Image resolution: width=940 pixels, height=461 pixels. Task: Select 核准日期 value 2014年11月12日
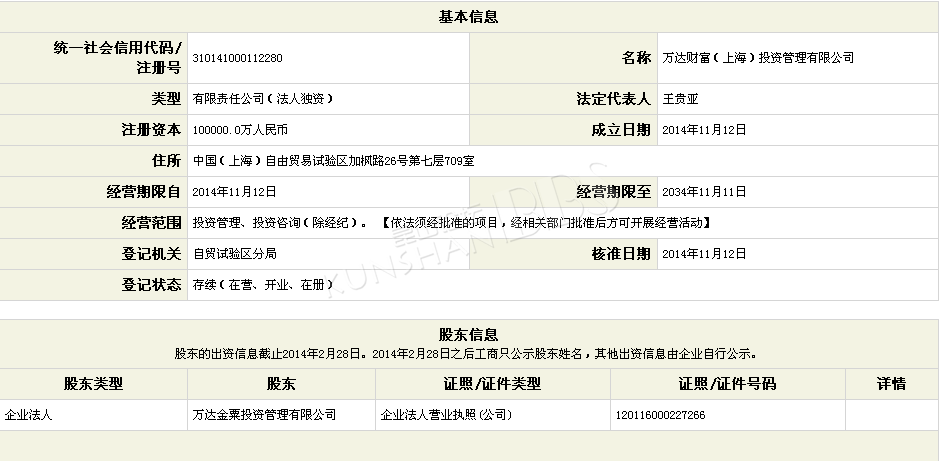(x=704, y=254)
